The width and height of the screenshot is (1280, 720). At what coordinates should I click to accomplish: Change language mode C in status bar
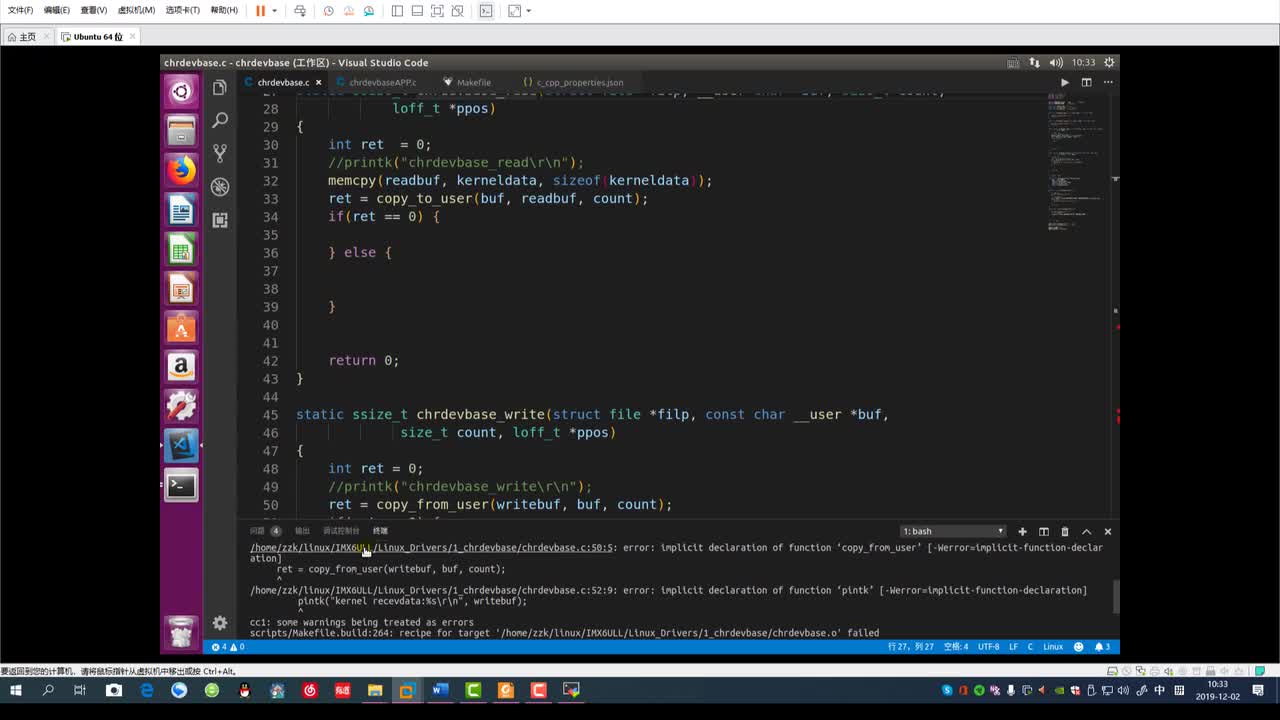[1030, 647]
